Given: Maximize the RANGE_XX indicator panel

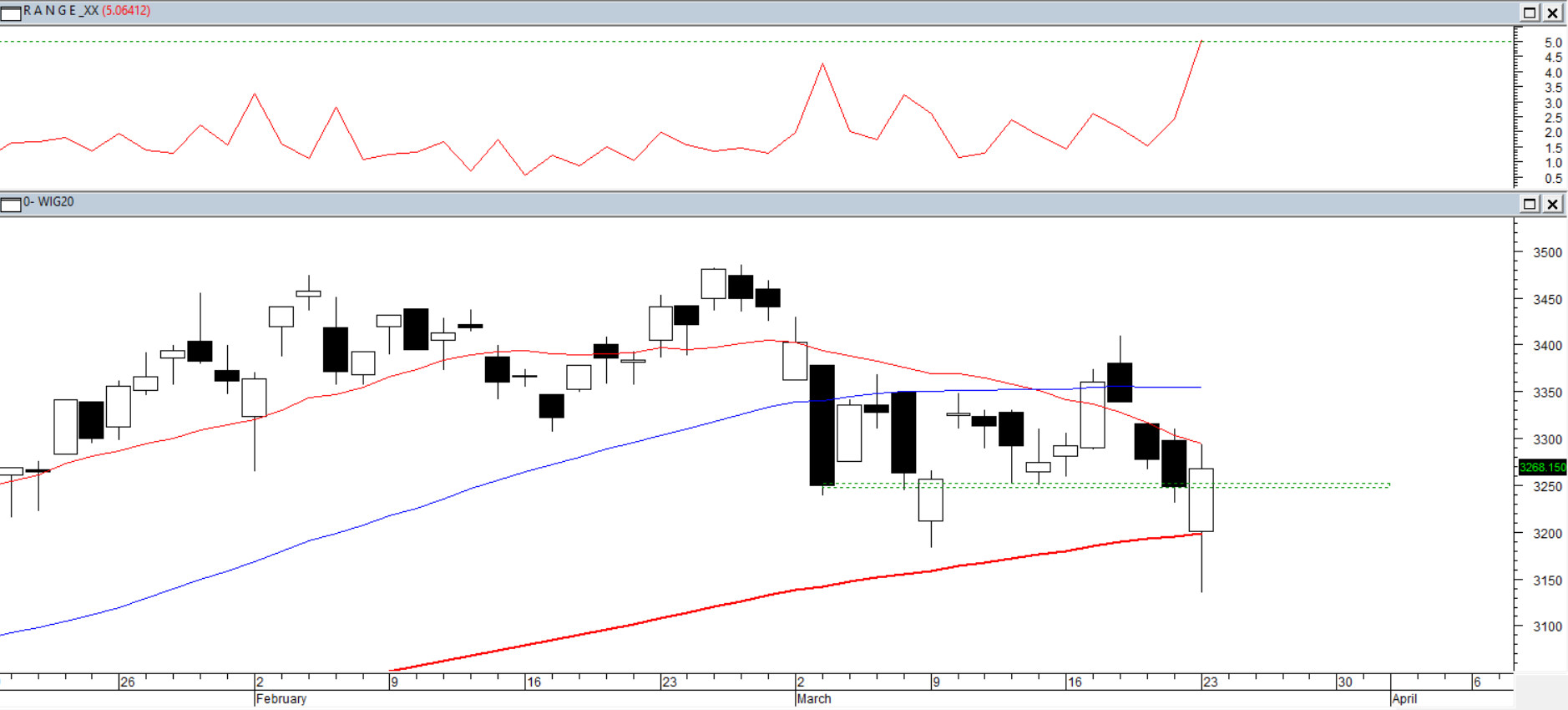Looking at the screenshot, I should (x=1530, y=13).
